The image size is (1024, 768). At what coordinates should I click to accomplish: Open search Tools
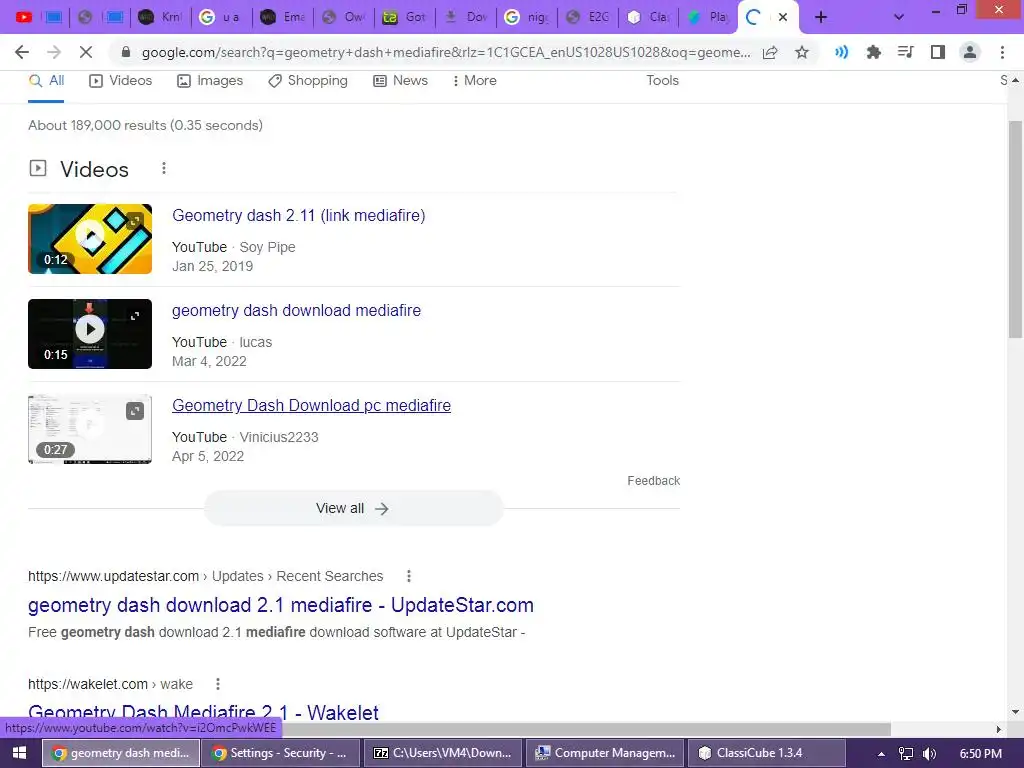click(662, 80)
